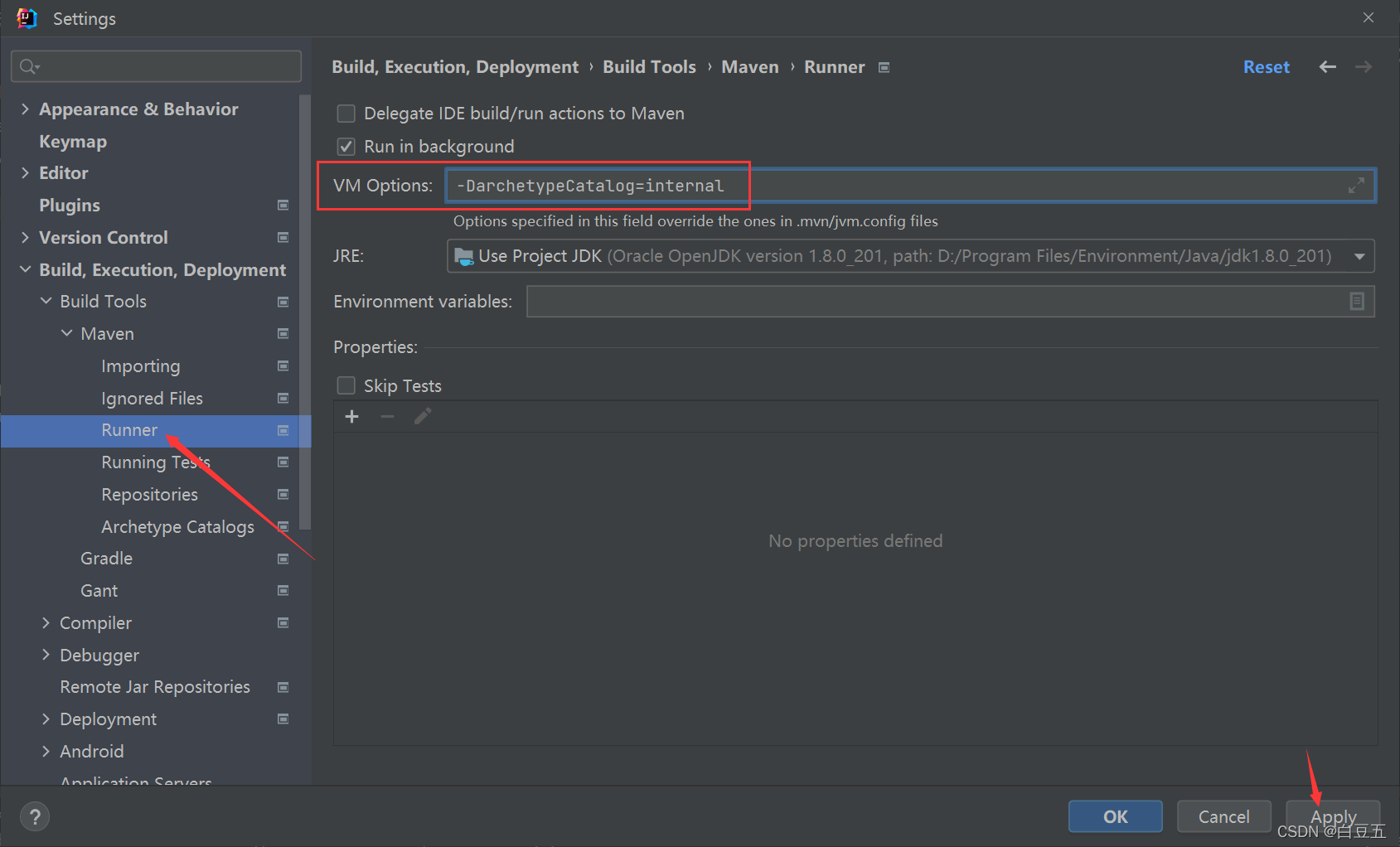Open the Gradle settings page
This screenshot has height=847, width=1400.
pyautogui.click(x=106, y=559)
